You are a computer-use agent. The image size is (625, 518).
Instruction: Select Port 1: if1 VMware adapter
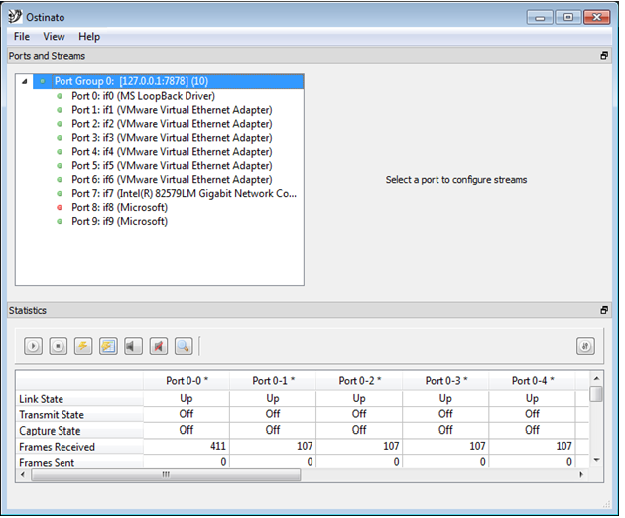pos(172,110)
